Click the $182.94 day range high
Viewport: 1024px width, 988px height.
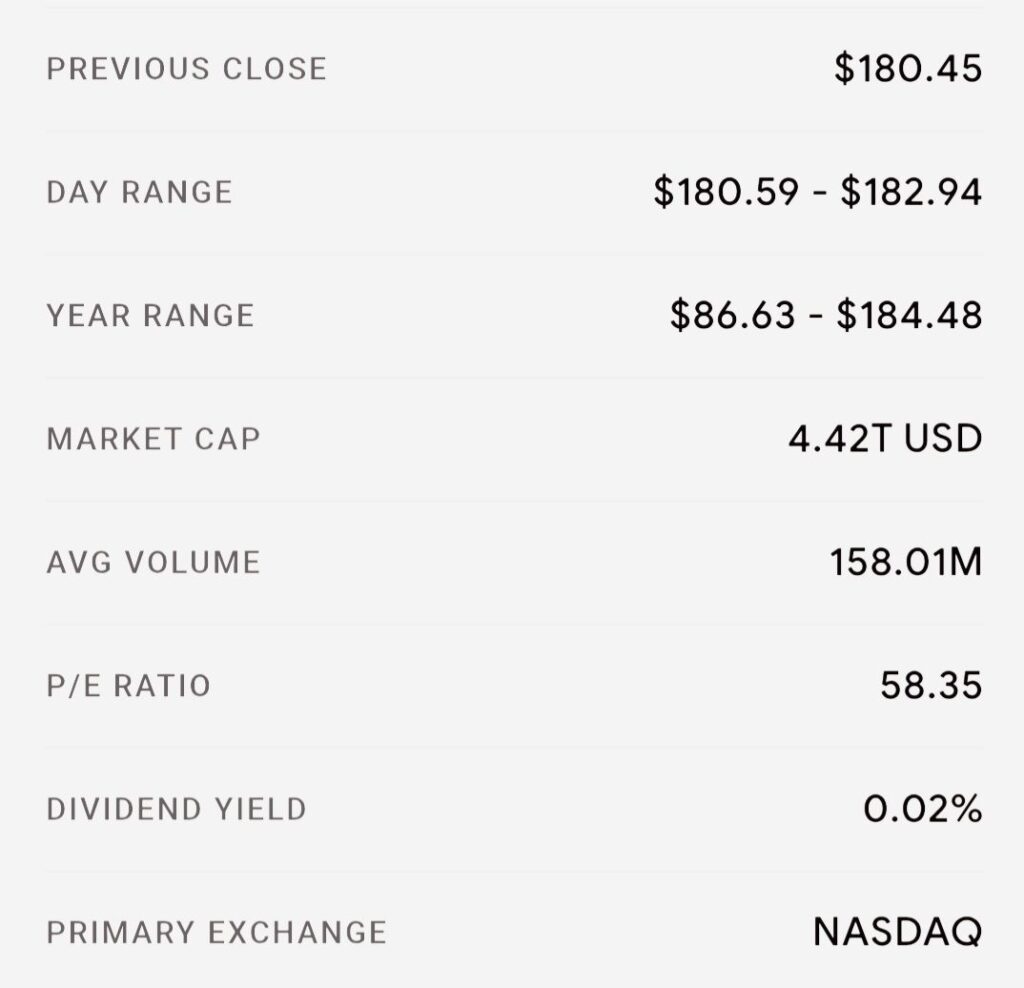pos(911,192)
